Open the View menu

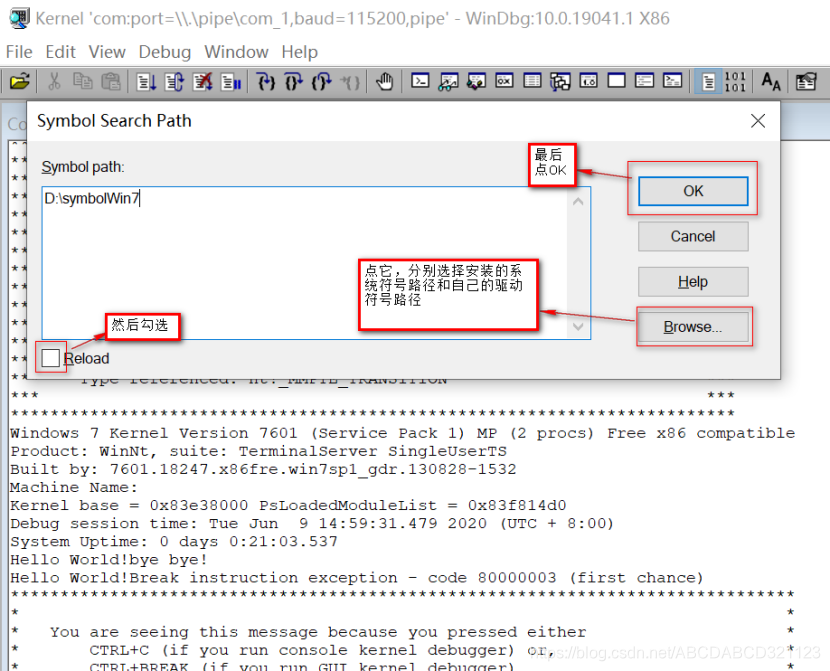107,52
